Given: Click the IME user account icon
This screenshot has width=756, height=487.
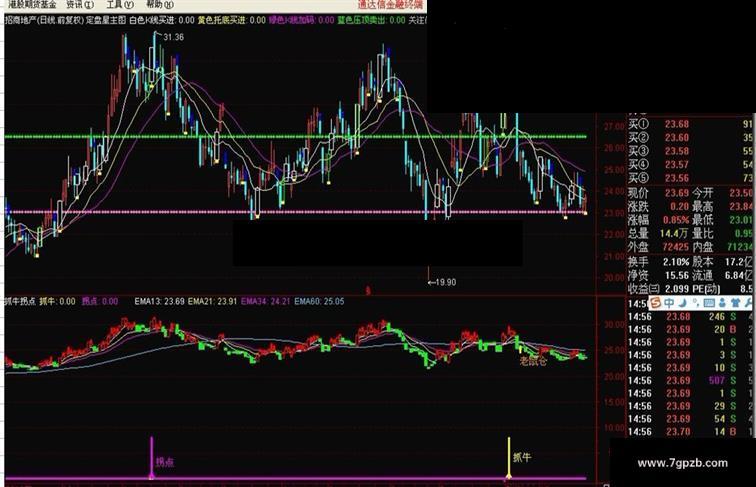Looking at the screenshot, I should [722, 303].
